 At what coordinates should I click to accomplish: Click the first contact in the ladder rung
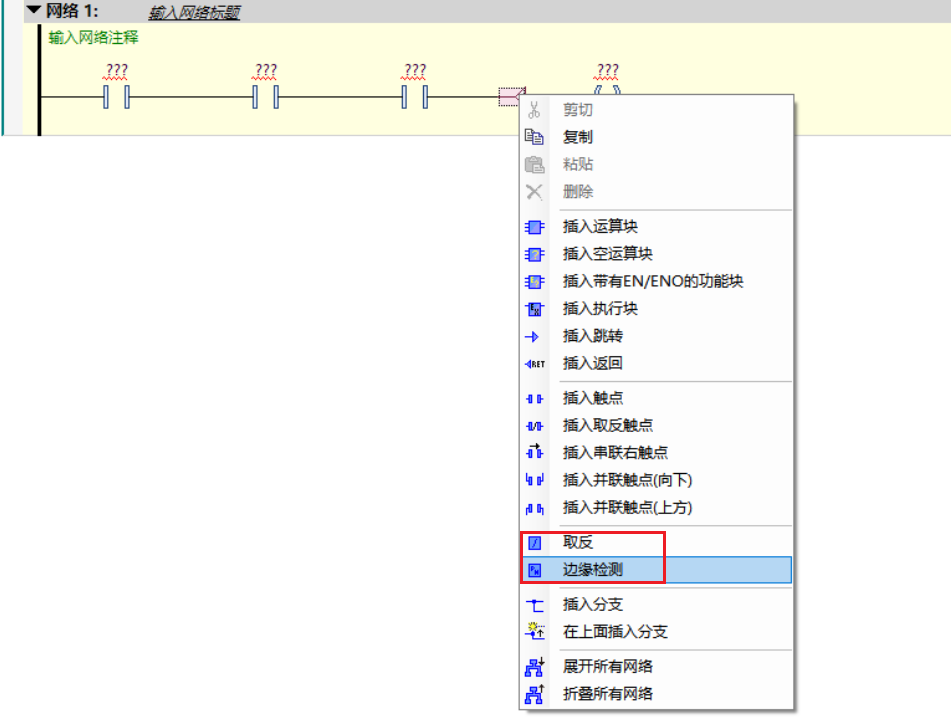point(117,97)
